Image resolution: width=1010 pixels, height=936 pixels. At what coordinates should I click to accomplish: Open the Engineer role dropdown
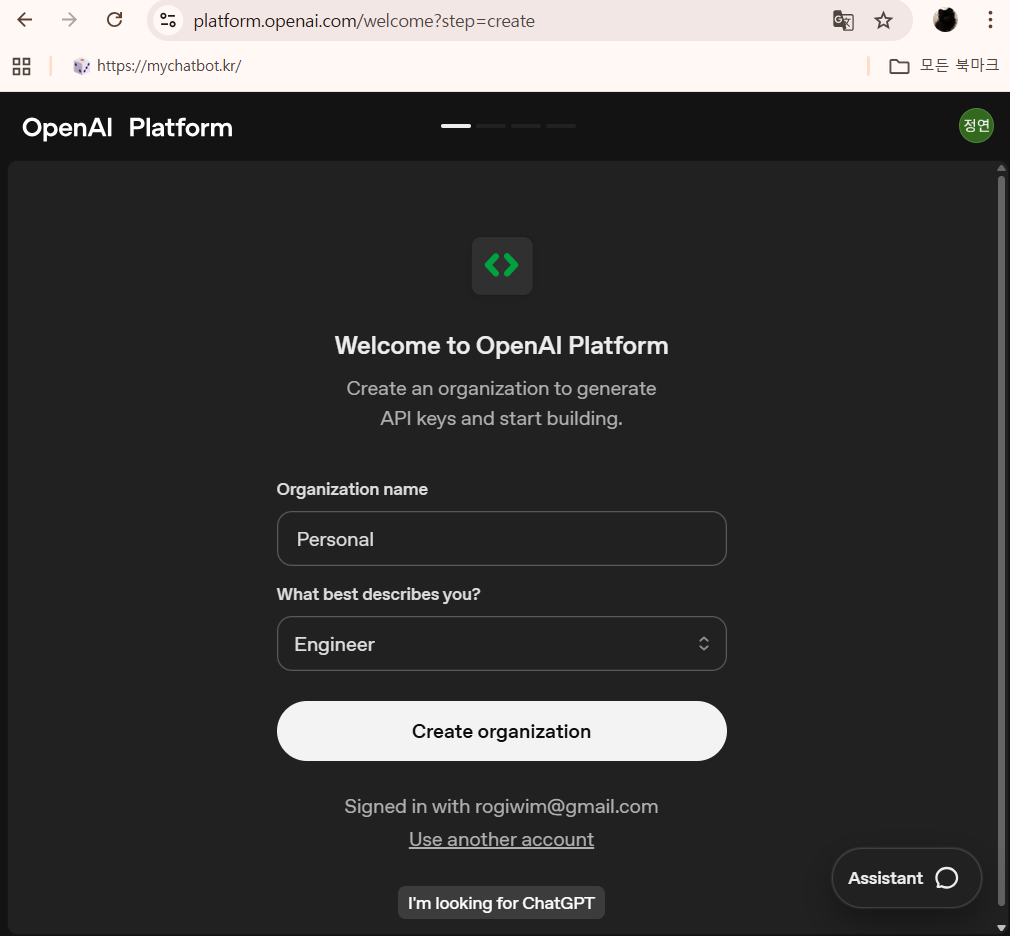pyautogui.click(x=502, y=644)
